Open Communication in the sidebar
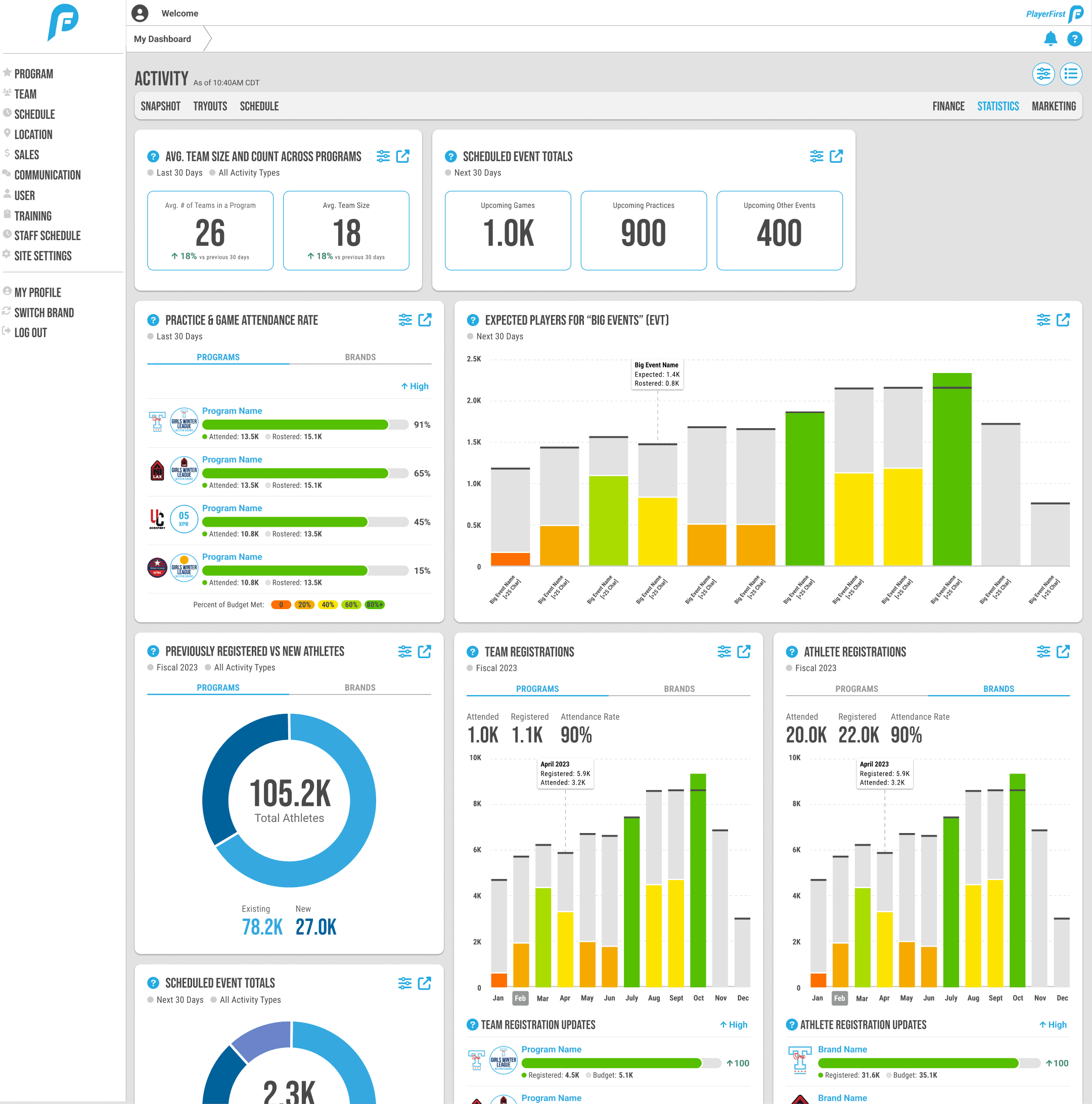Image resolution: width=1092 pixels, height=1104 pixels. (x=48, y=175)
